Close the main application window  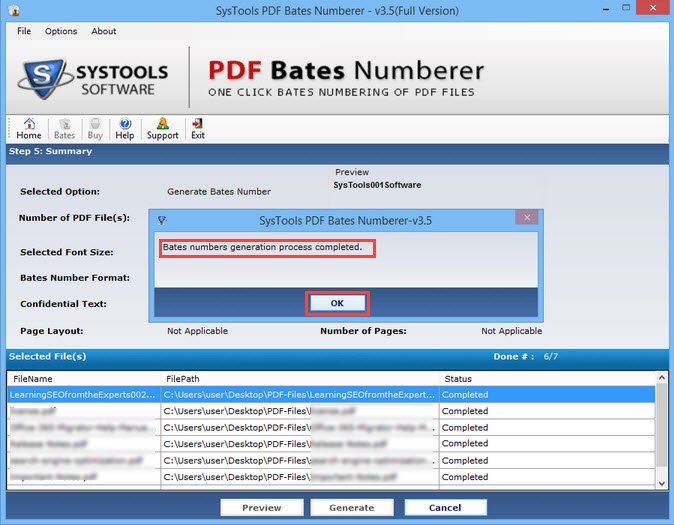coord(653,8)
